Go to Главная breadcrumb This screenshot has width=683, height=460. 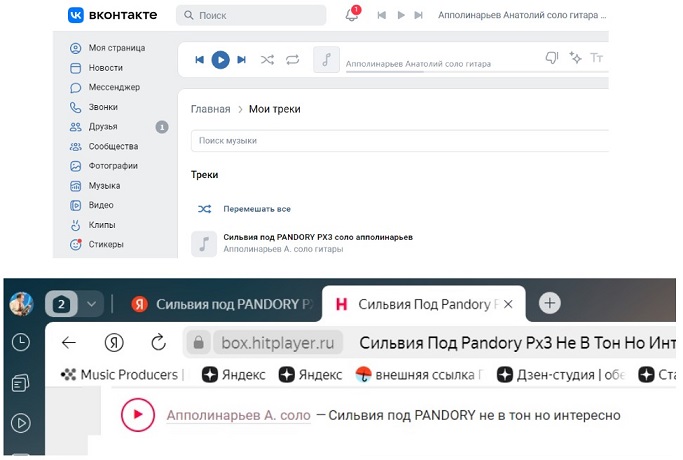(210, 109)
